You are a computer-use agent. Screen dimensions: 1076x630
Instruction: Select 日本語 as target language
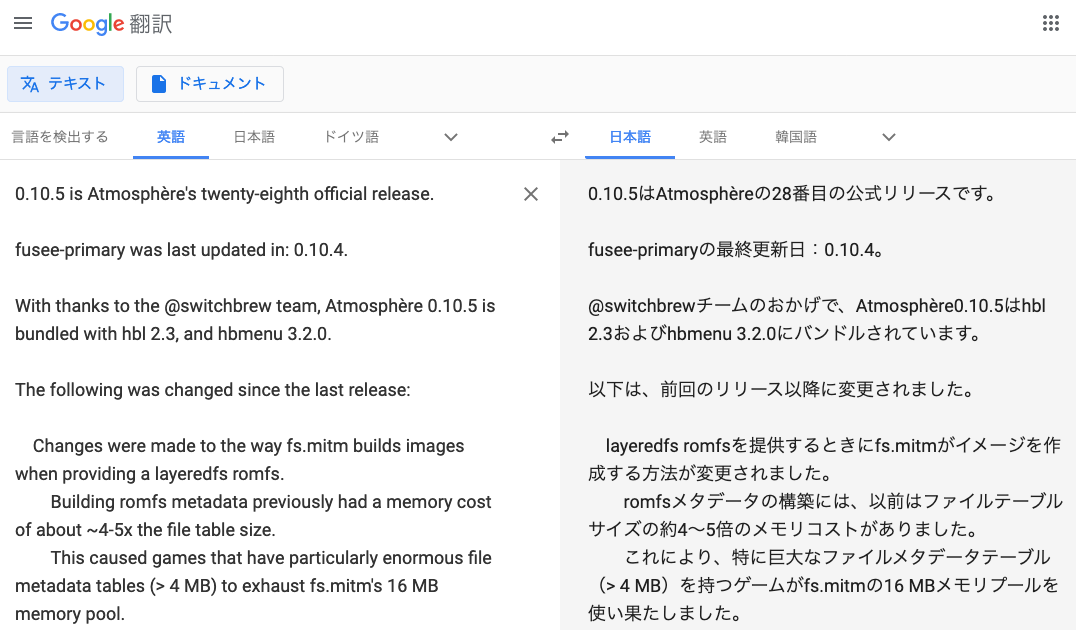630,137
